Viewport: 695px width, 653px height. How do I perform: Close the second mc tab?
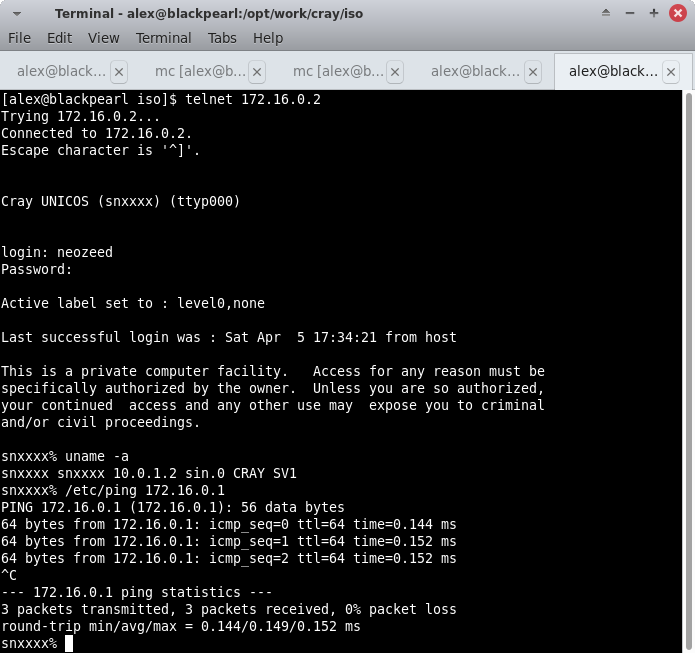(395, 72)
